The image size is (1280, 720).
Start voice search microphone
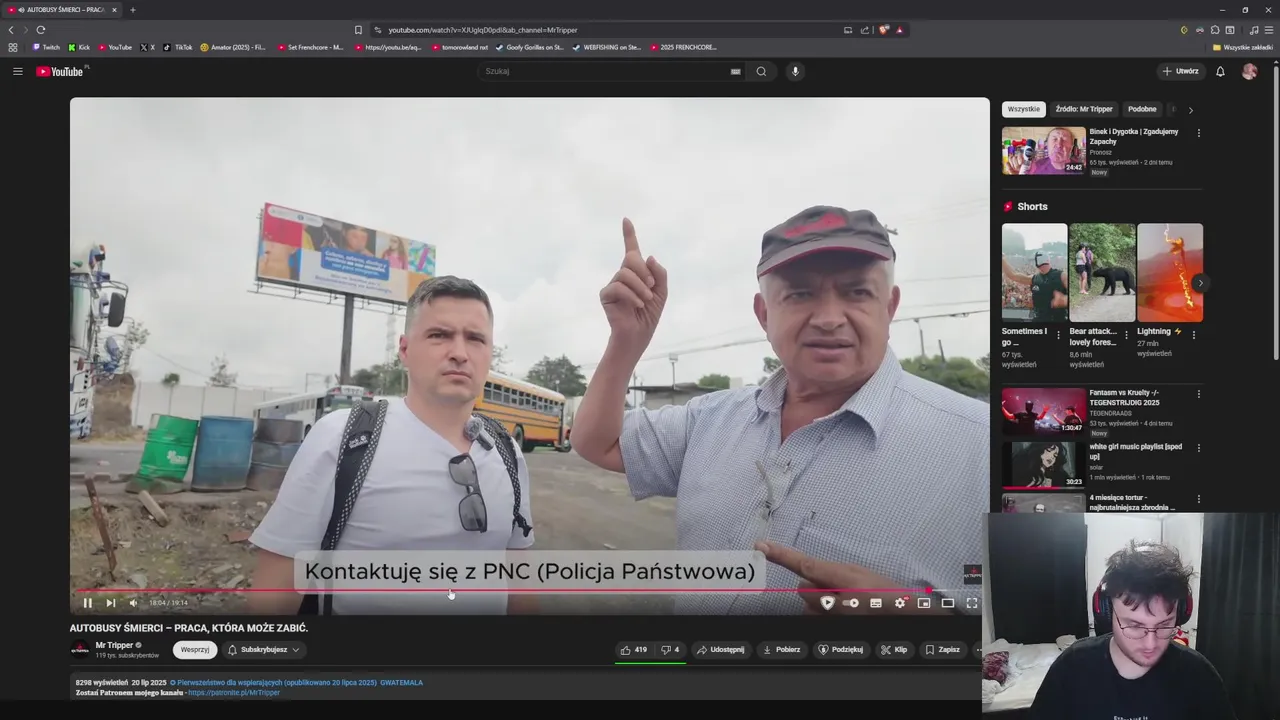[x=796, y=71]
